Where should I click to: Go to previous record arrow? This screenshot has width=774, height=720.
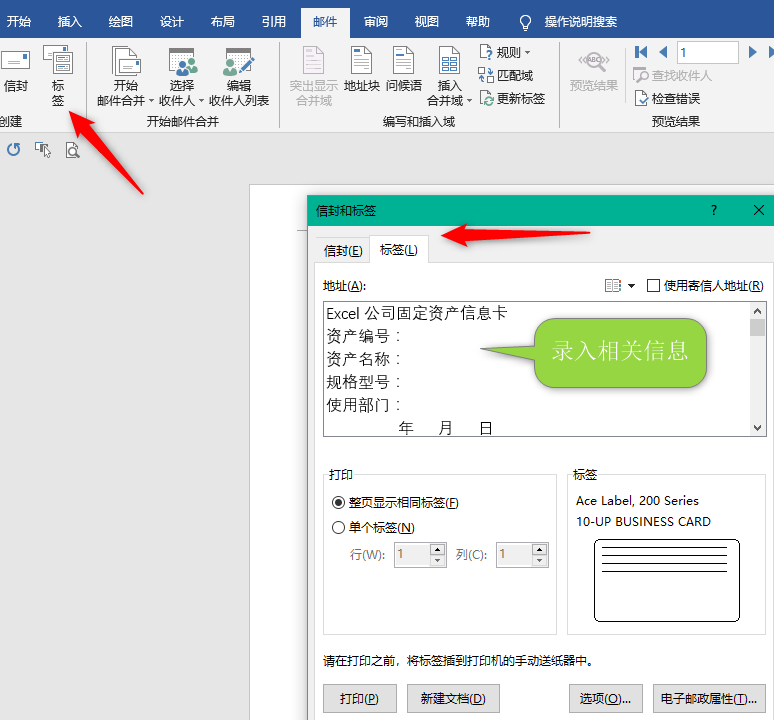tap(663, 52)
